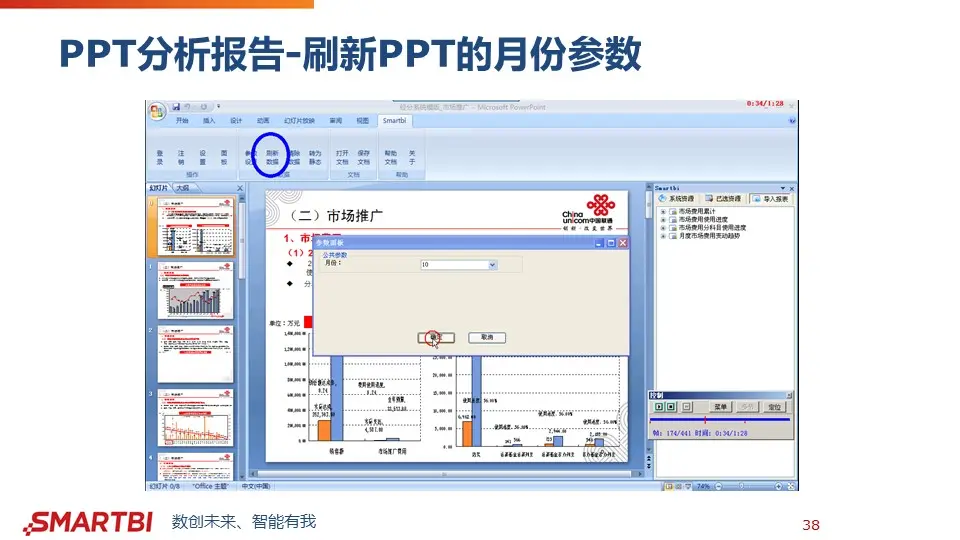Open the 审阅 ribbon tab
960x540 pixels.
pyautogui.click(x=336, y=121)
